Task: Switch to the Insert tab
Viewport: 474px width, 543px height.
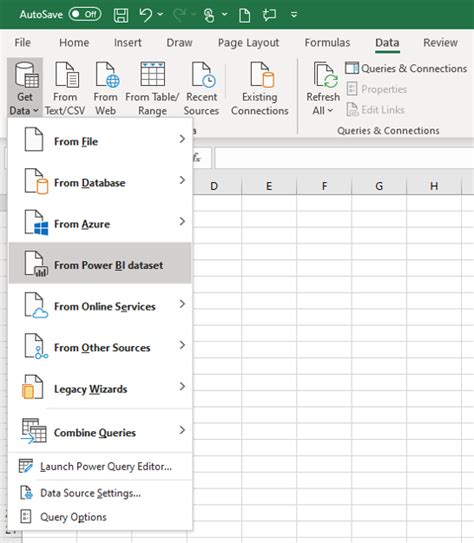Action: (x=128, y=43)
